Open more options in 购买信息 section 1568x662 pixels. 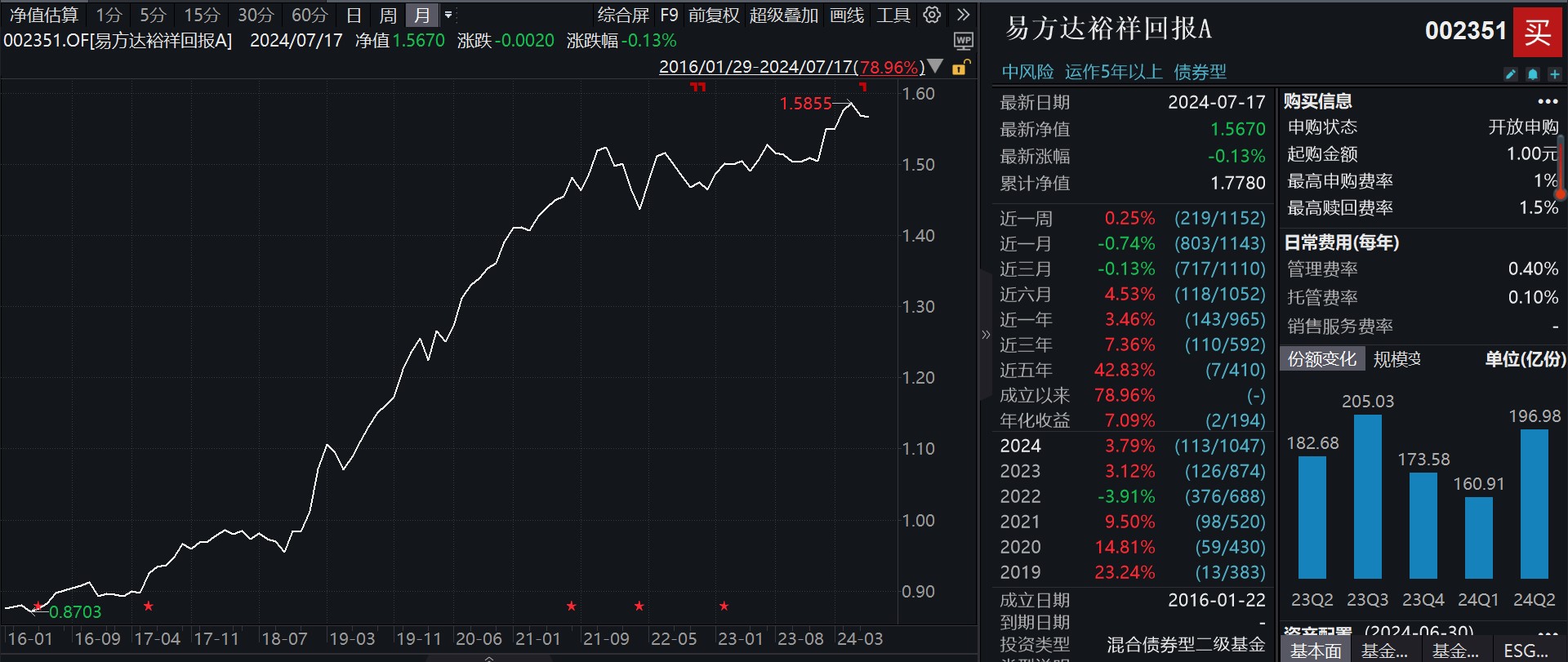(1548, 102)
